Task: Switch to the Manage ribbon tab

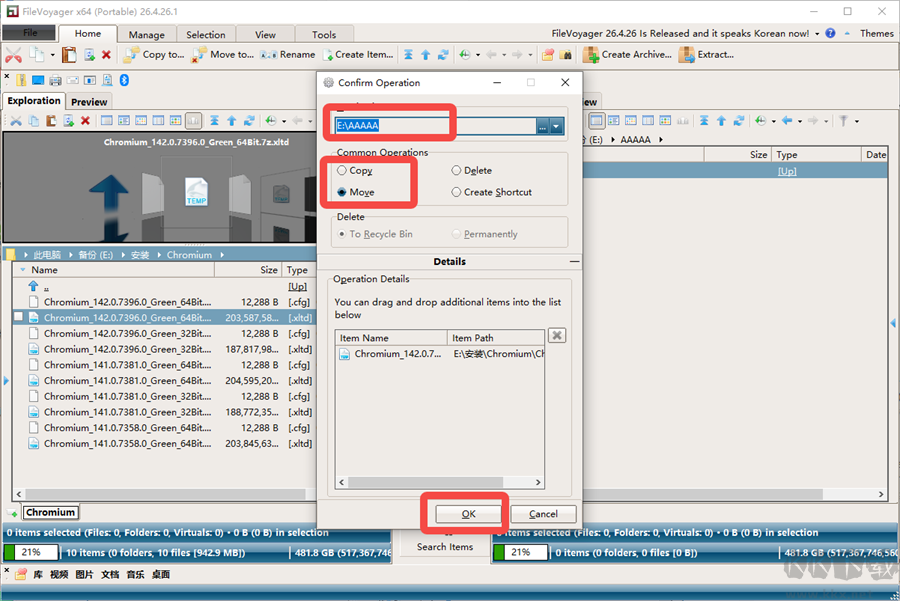Action: [x=146, y=34]
